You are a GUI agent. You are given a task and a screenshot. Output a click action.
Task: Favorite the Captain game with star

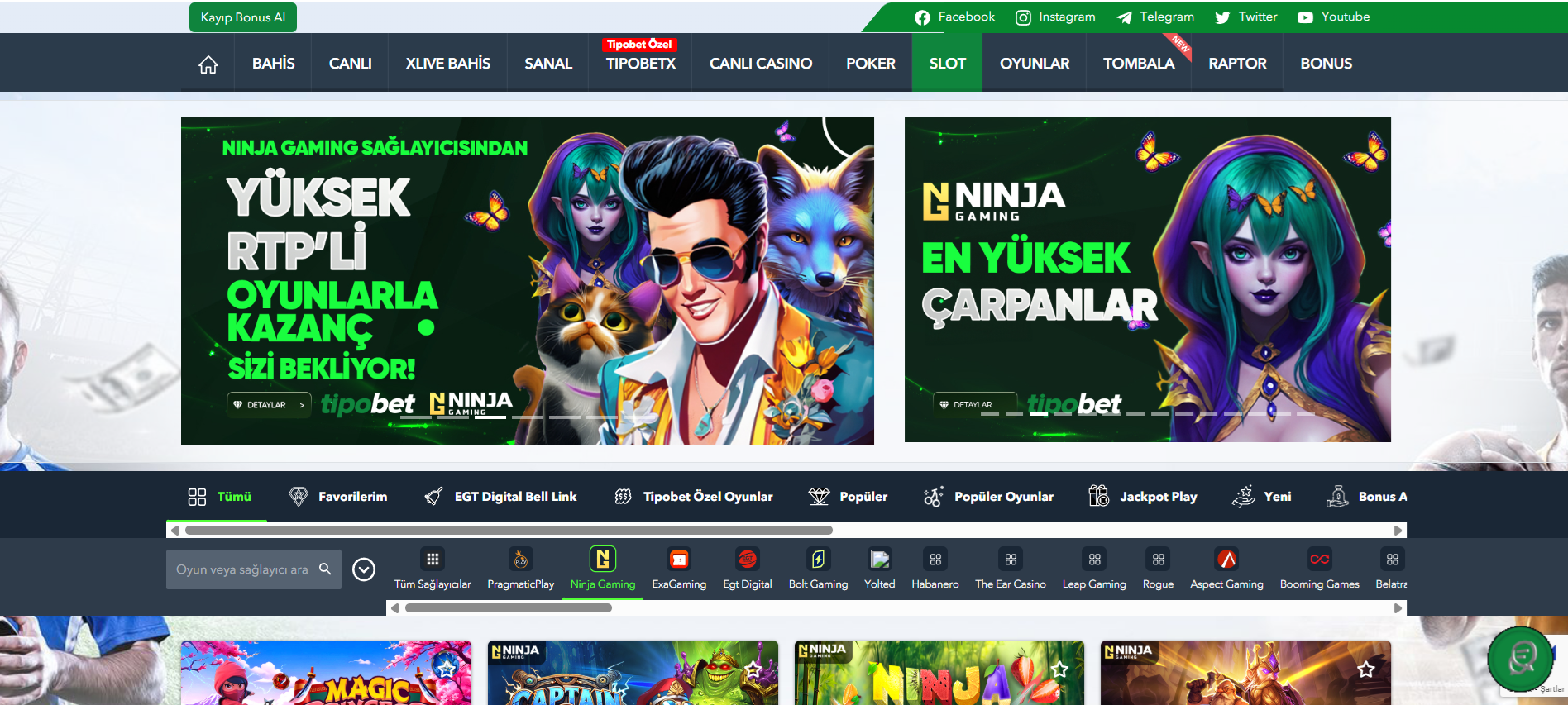point(753,669)
